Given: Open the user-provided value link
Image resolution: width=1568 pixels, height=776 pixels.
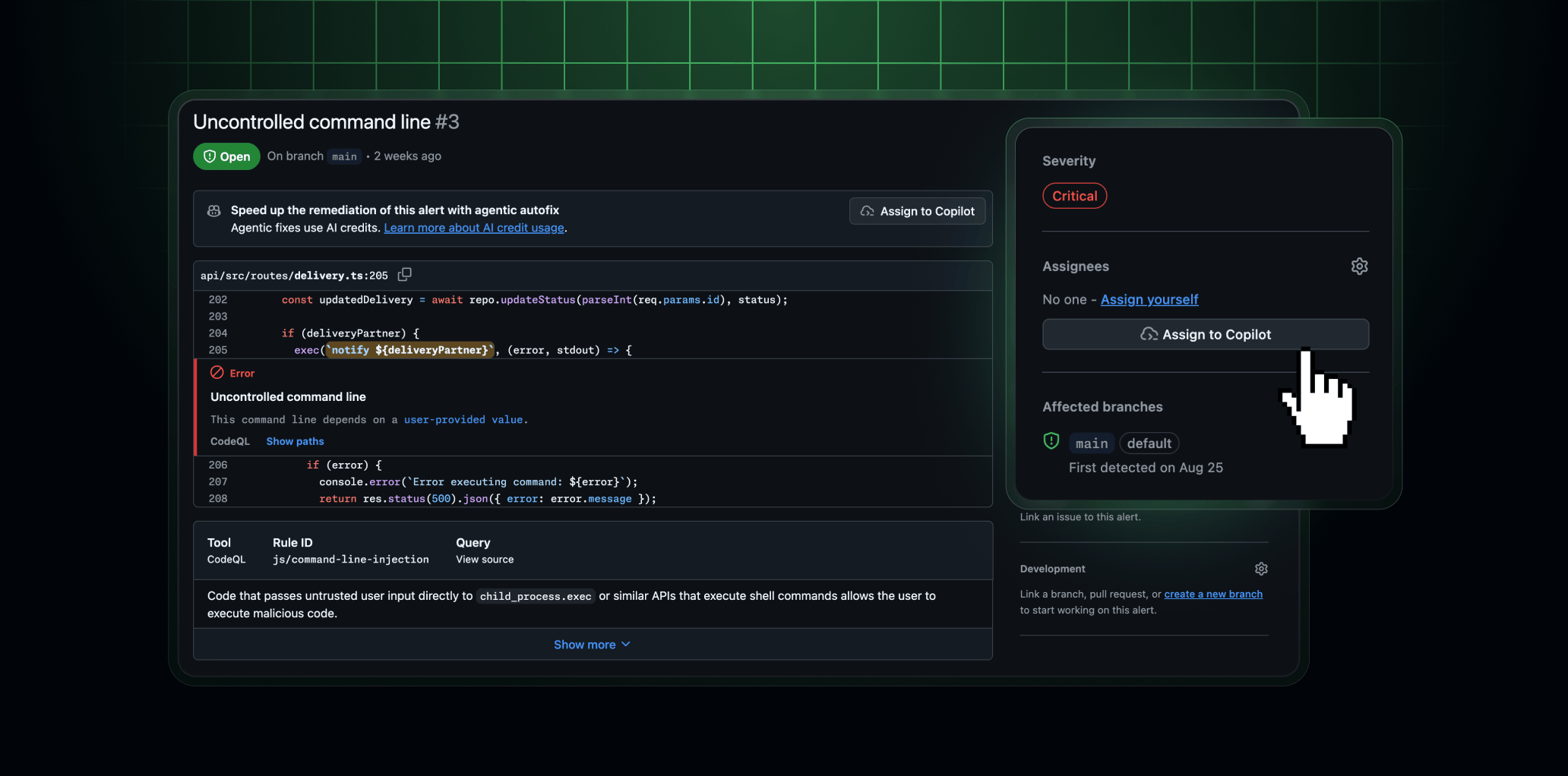Looking at the screenshot, I should tap(463, 420).
